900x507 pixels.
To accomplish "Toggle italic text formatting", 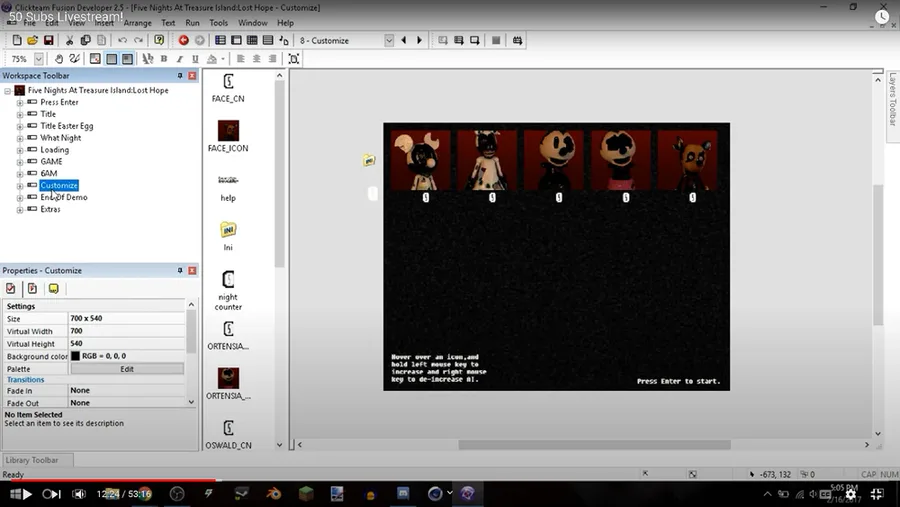I will pyautogui.click(x=180, y=59).
